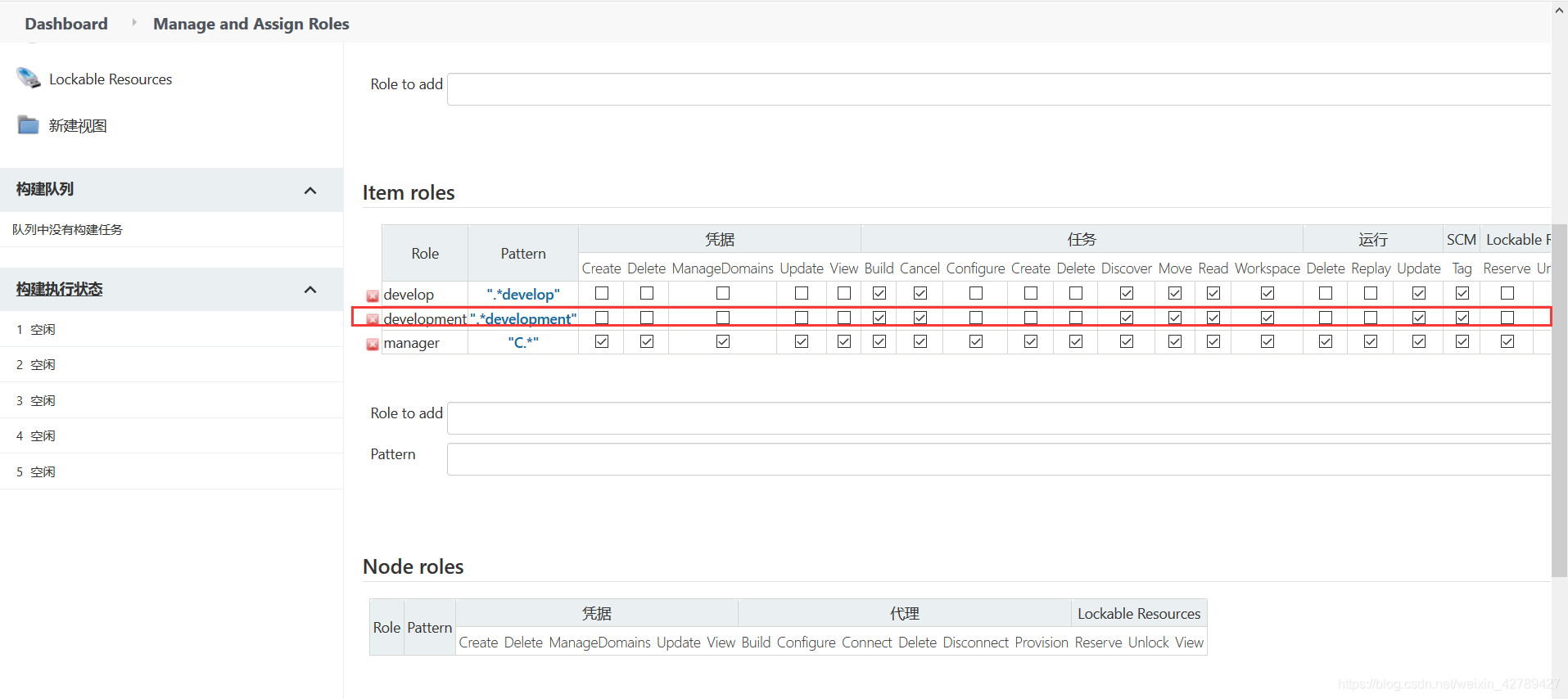Open Lockable Resources icon in sidebar

29,79
